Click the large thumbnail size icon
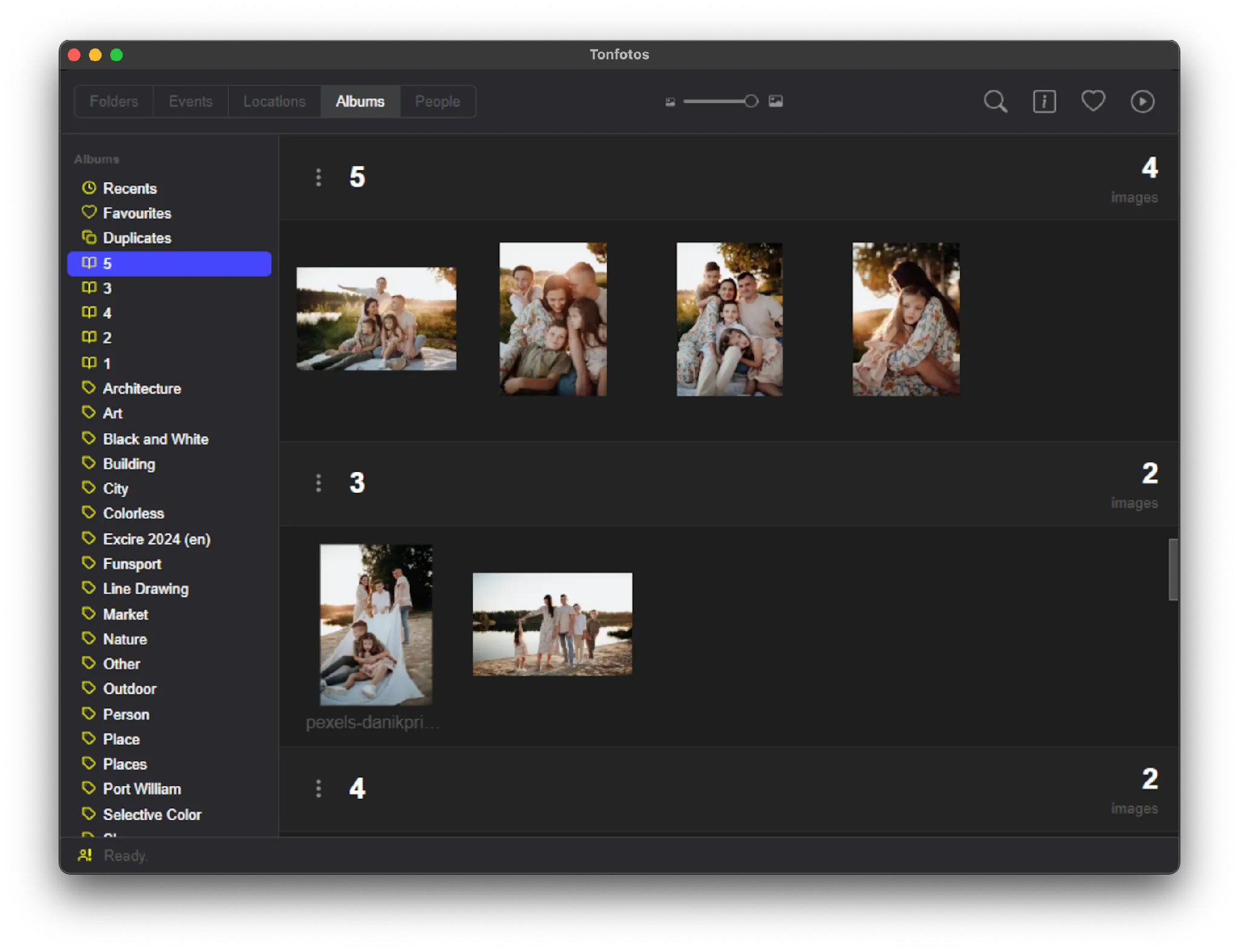 click(x=775, y=101)
